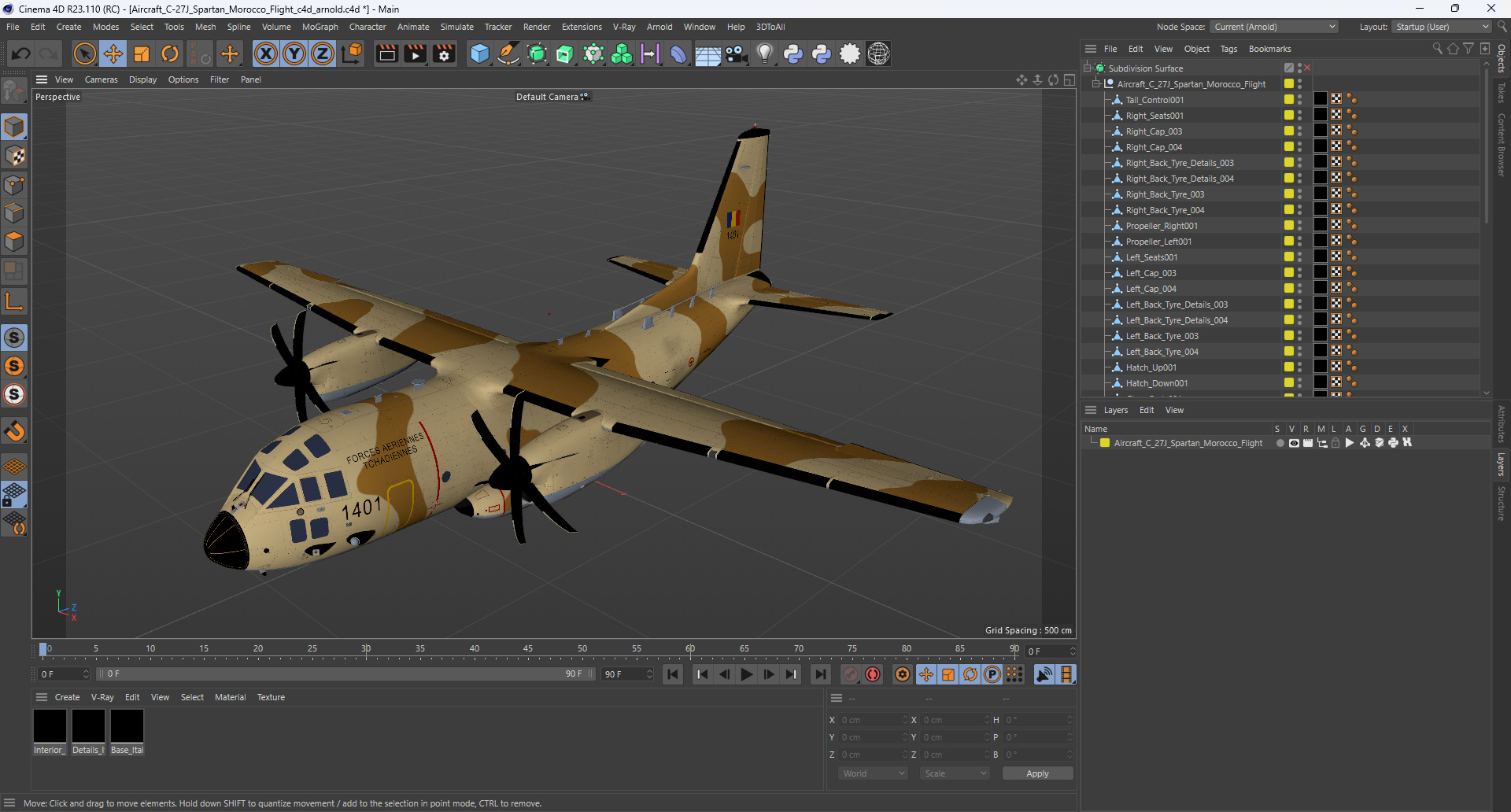Screen dimensions: 1511x812
Task: Click yellow layer color of Hatch_Up001
Action: pyautogui.click(x=1289, y=367)
